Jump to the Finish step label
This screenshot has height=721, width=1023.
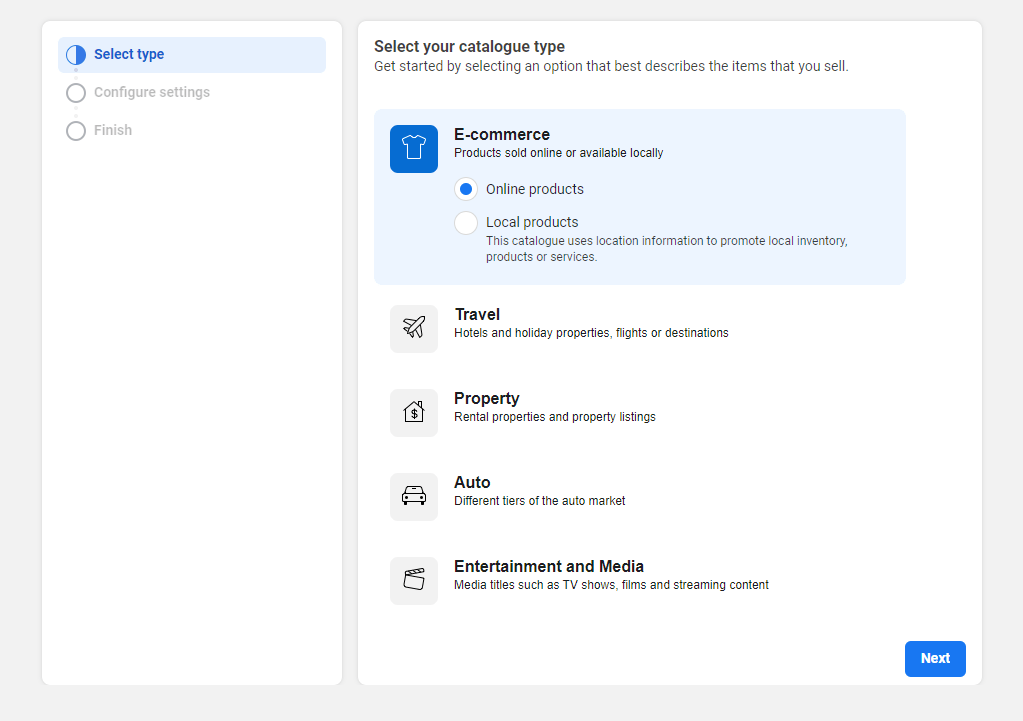(x=113, y=131)
